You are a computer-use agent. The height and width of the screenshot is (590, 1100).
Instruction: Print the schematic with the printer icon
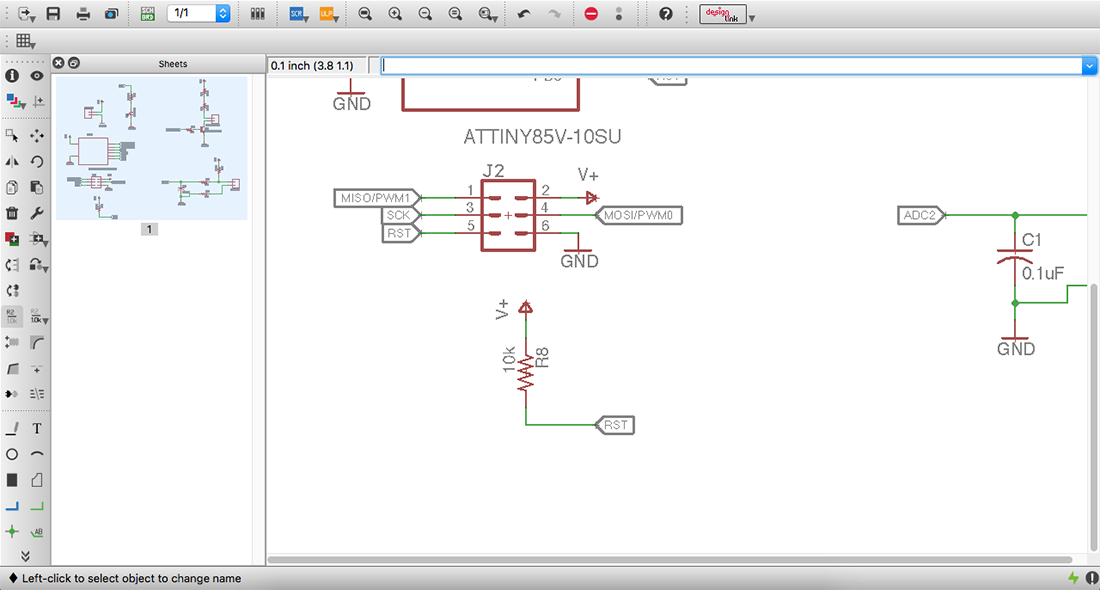click(x=83, y=13)
